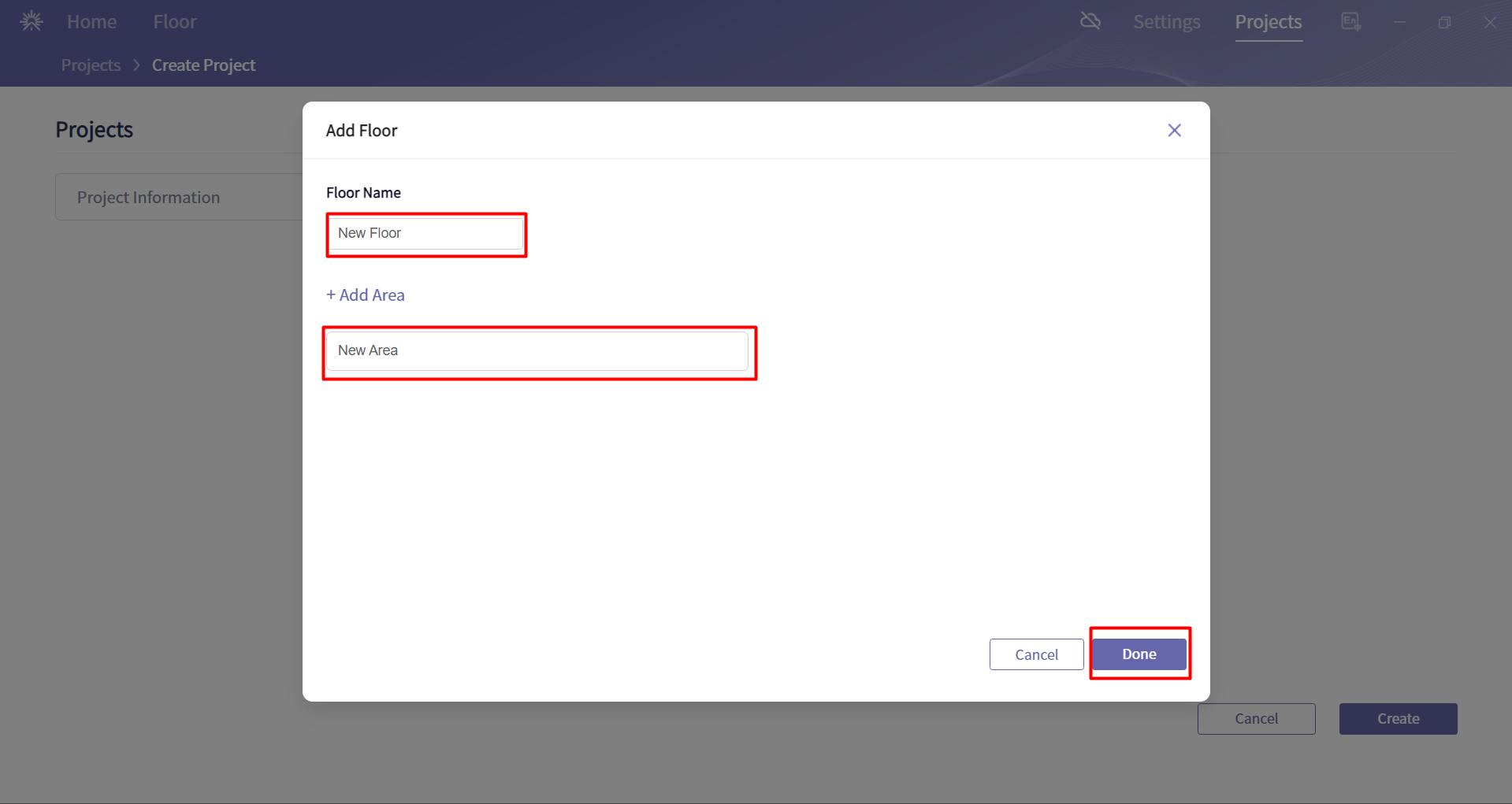This screenshot has height=804, width=1512.
Task: Close the application window
Action: pyautogui.click(x=1489, y=23)
